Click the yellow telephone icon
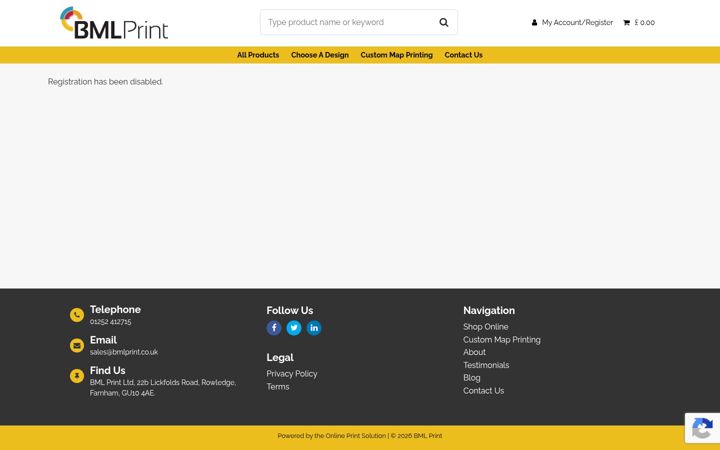 pyautogui.click(x=77, y=315)
